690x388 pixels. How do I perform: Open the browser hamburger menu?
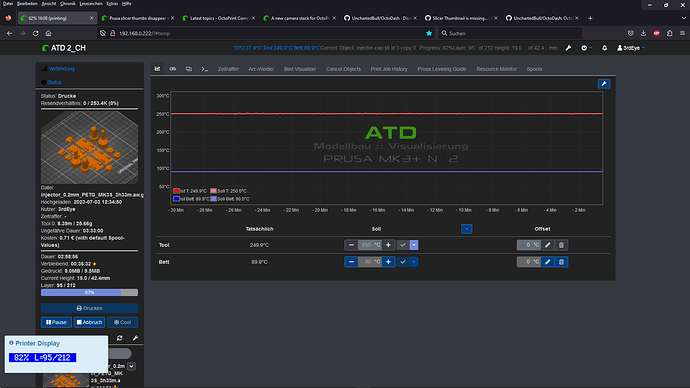[x=683, y=33]
